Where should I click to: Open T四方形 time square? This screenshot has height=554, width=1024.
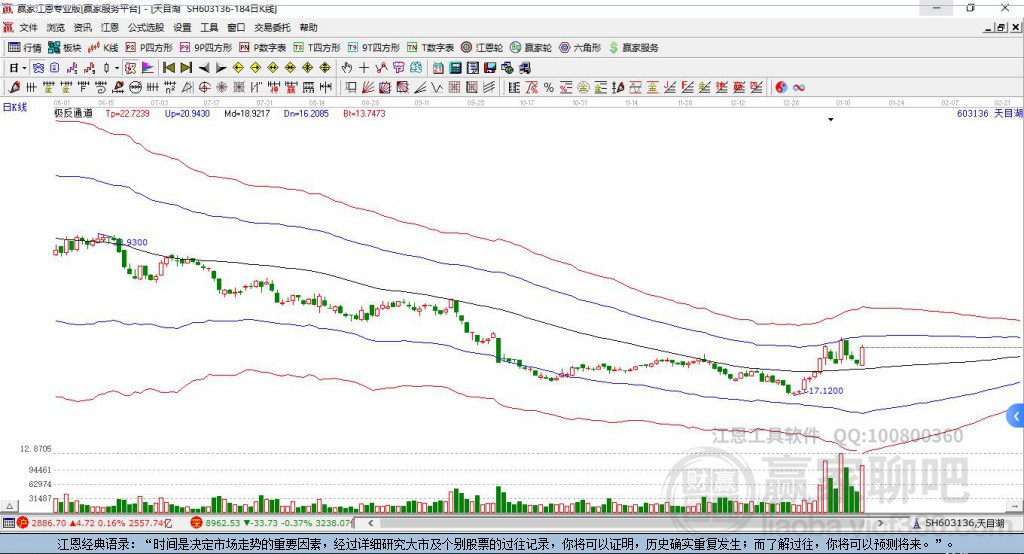click(317, 48)
